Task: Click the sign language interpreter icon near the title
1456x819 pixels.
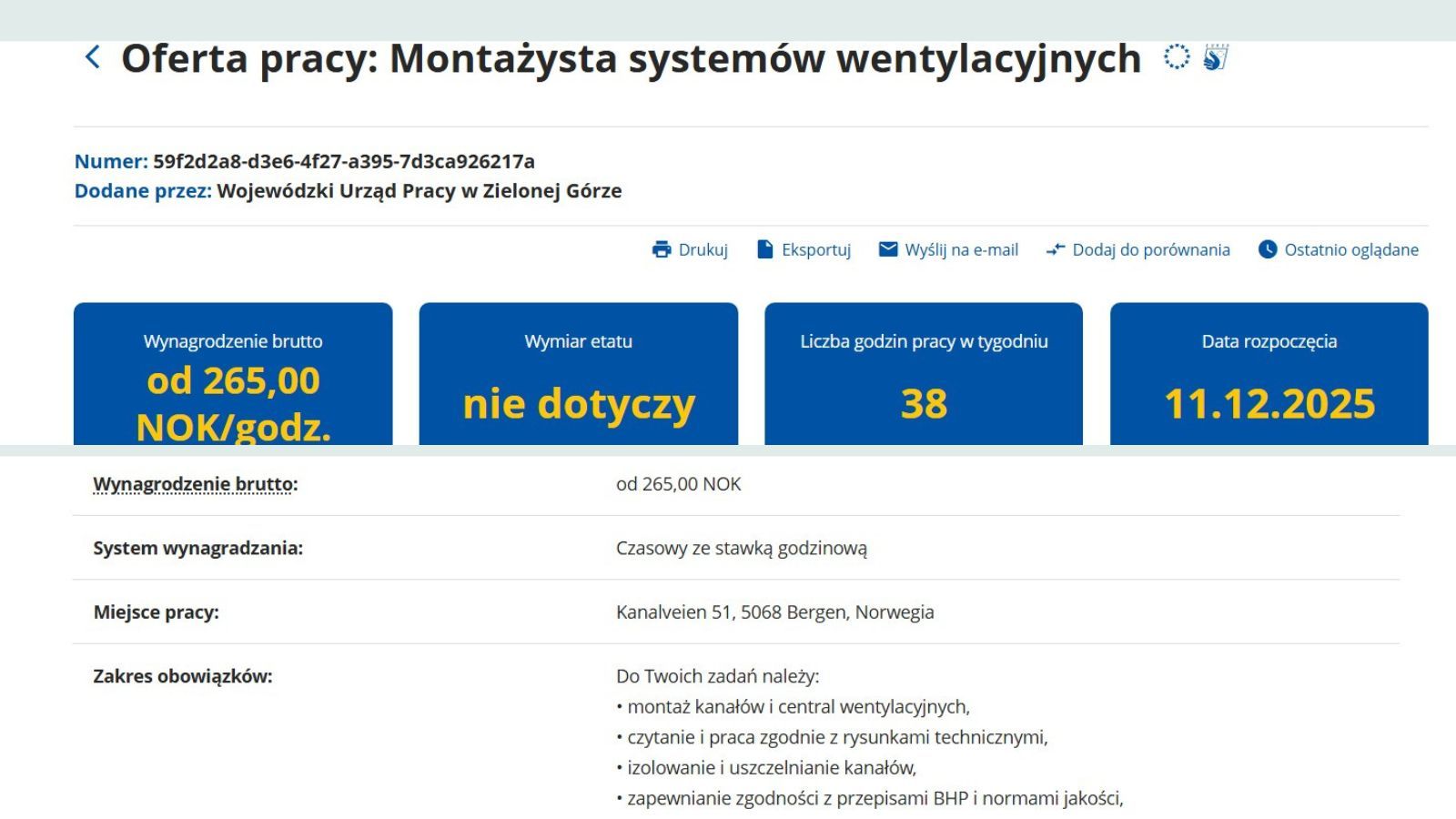Action: pyautogui.click(x=1215, y=57)
